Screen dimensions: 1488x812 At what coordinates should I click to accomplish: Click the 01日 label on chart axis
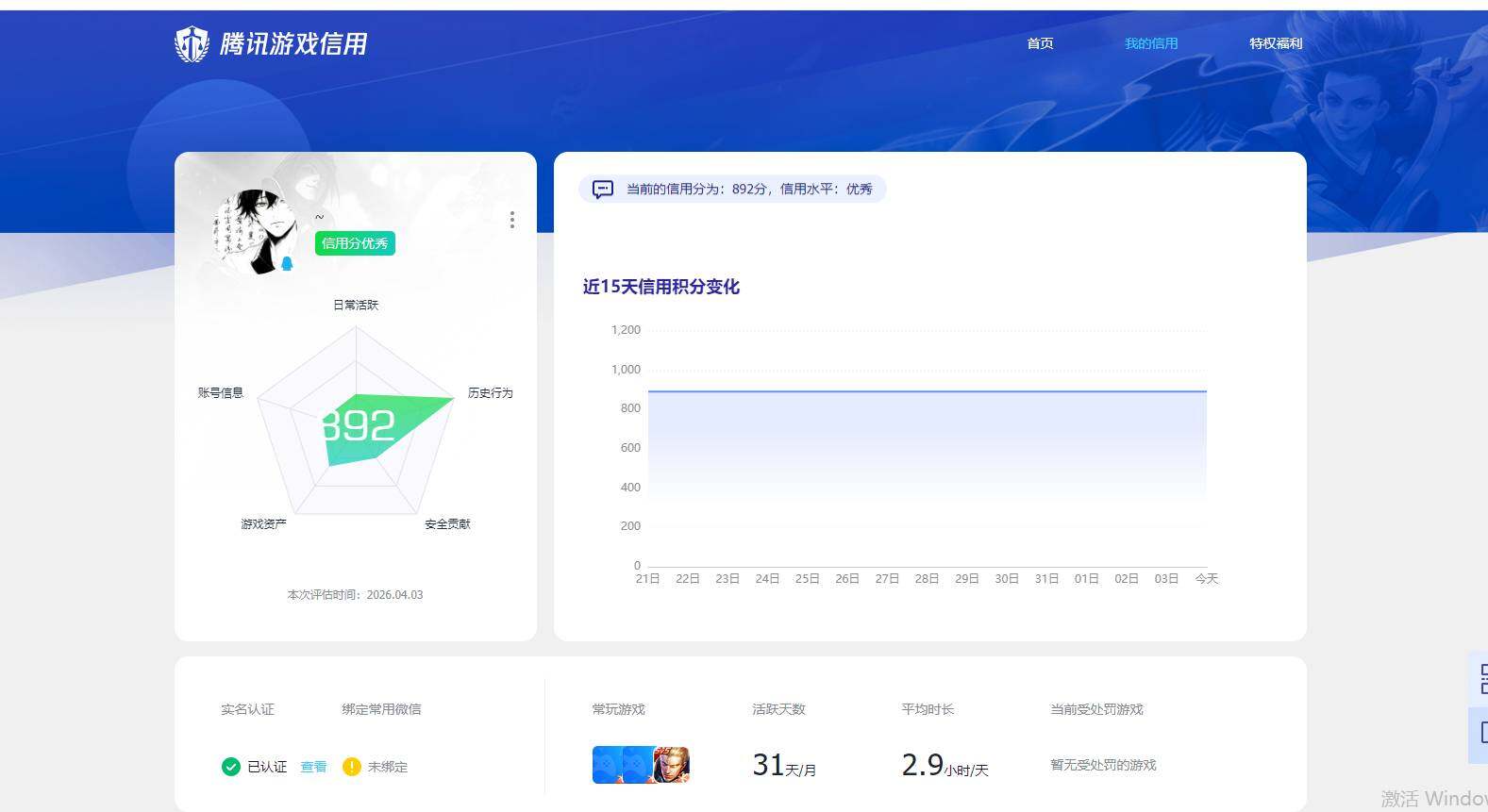(1087, 578)
